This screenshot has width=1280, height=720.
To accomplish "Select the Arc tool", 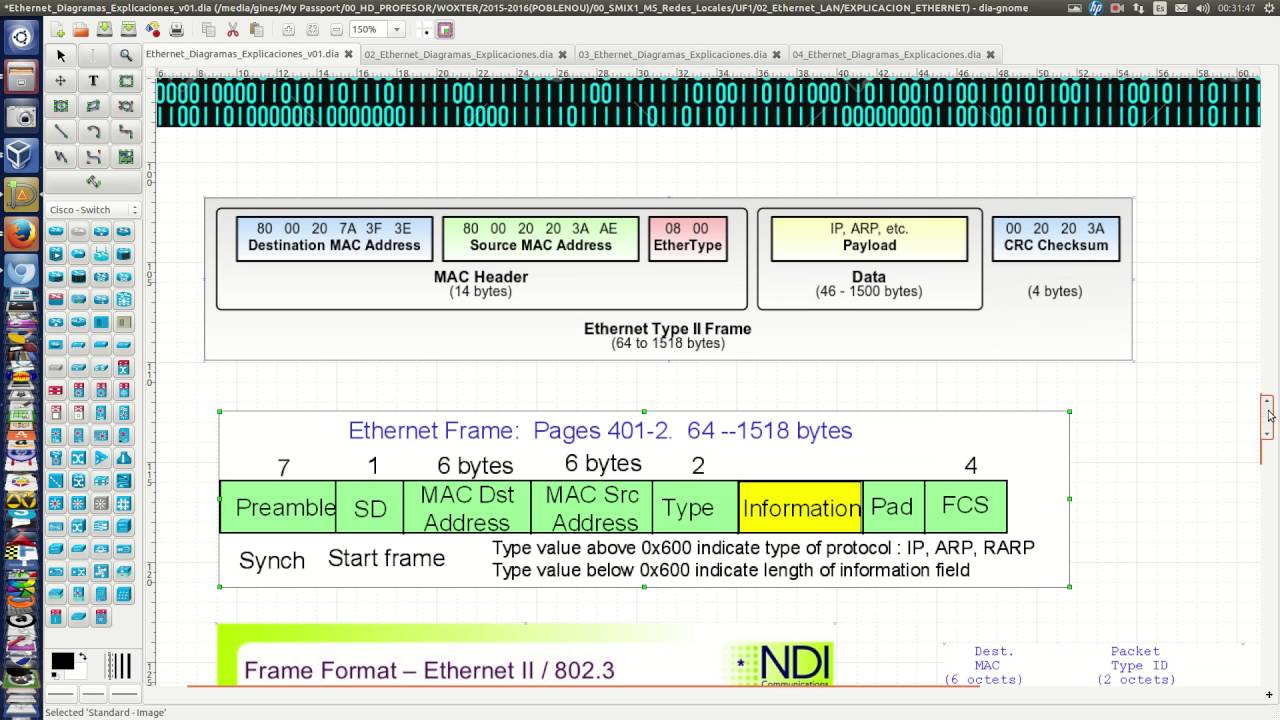I will [x=93, y=131].
